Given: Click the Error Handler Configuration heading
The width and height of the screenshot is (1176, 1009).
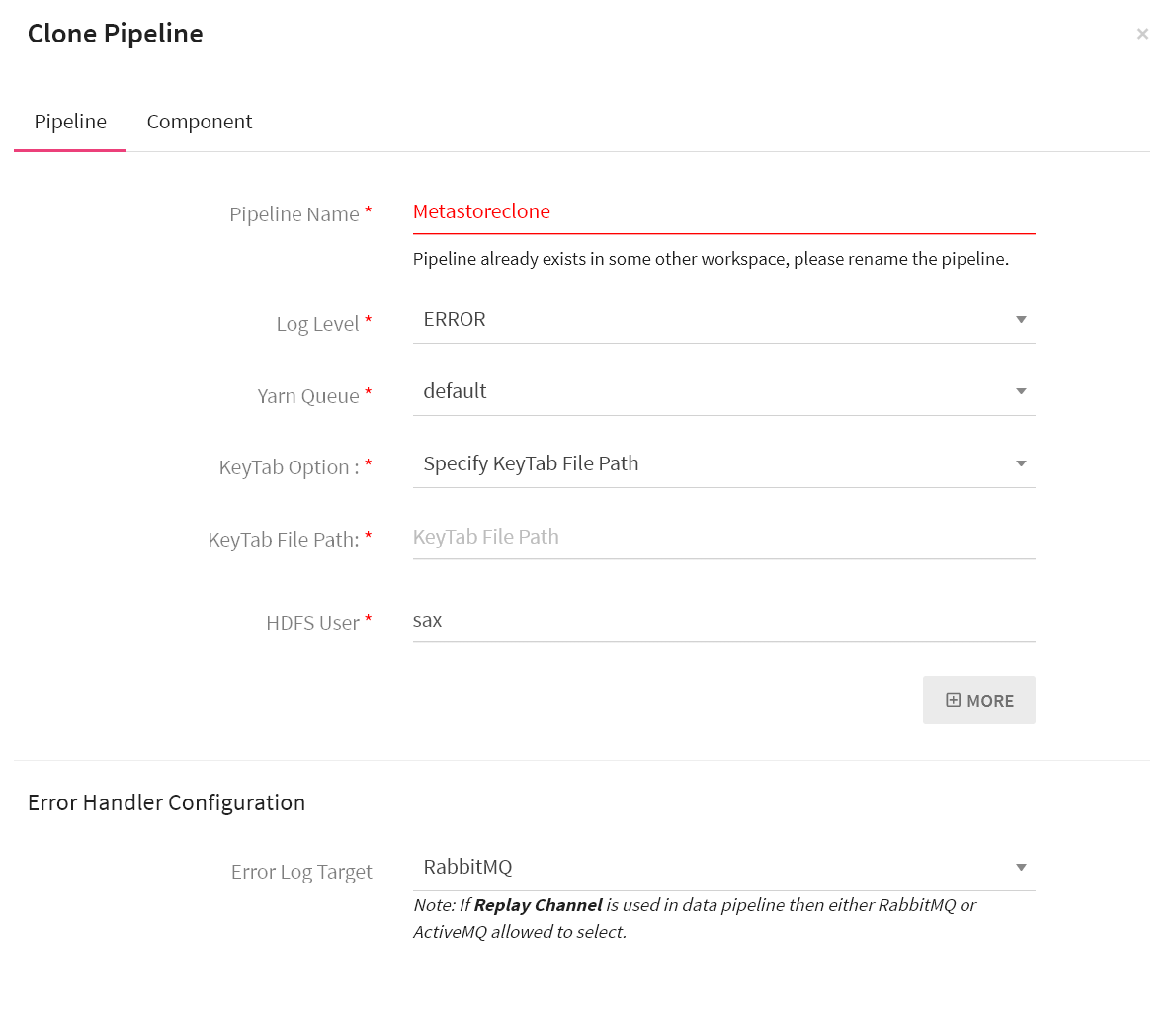Looking at the screenshot, I should point(166,802).
